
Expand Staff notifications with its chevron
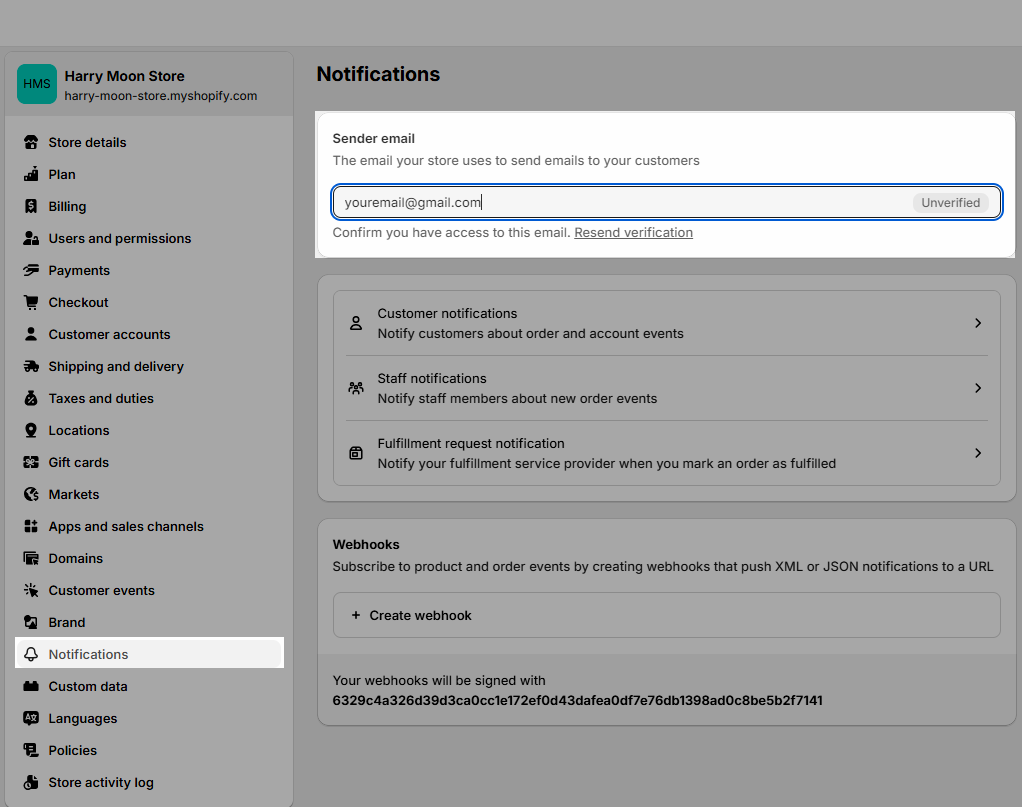[978, 388]
